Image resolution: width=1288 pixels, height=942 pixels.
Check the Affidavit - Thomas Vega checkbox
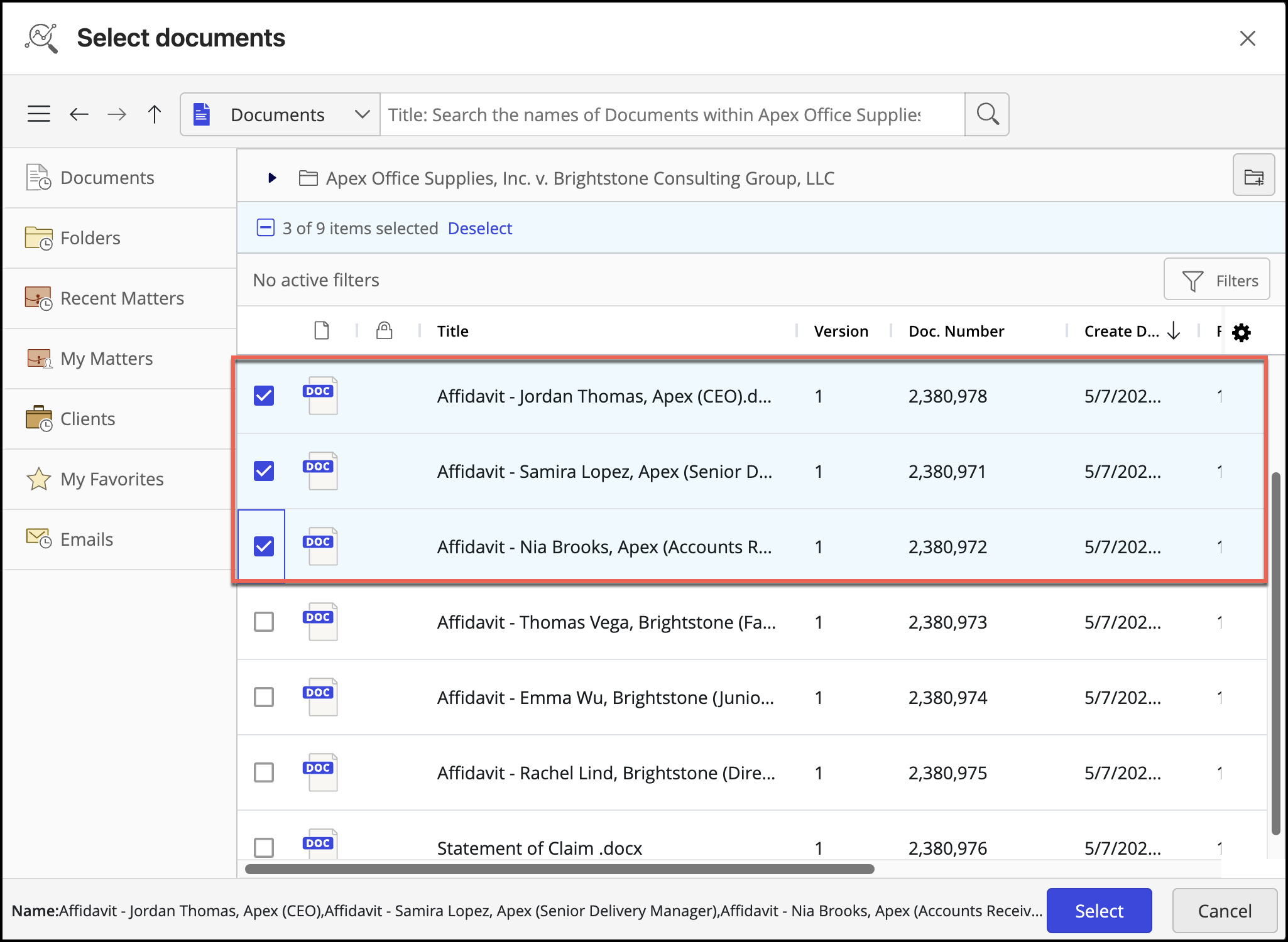(x=264, y=622)
